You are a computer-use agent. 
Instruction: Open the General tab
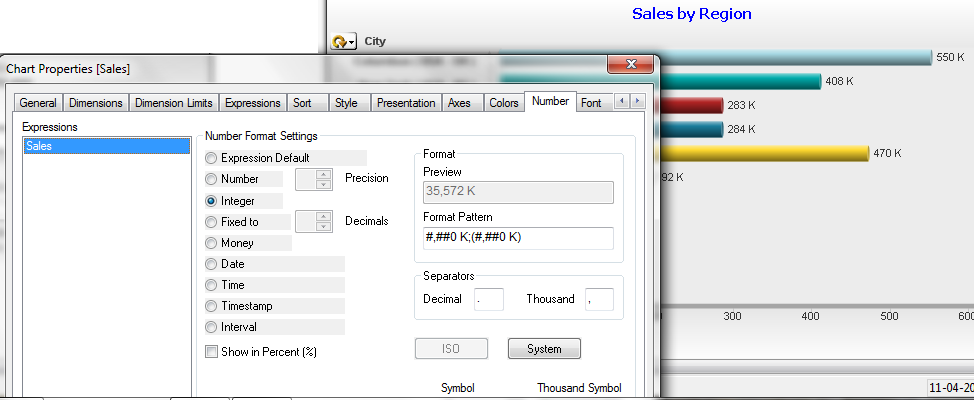point(38,103)
